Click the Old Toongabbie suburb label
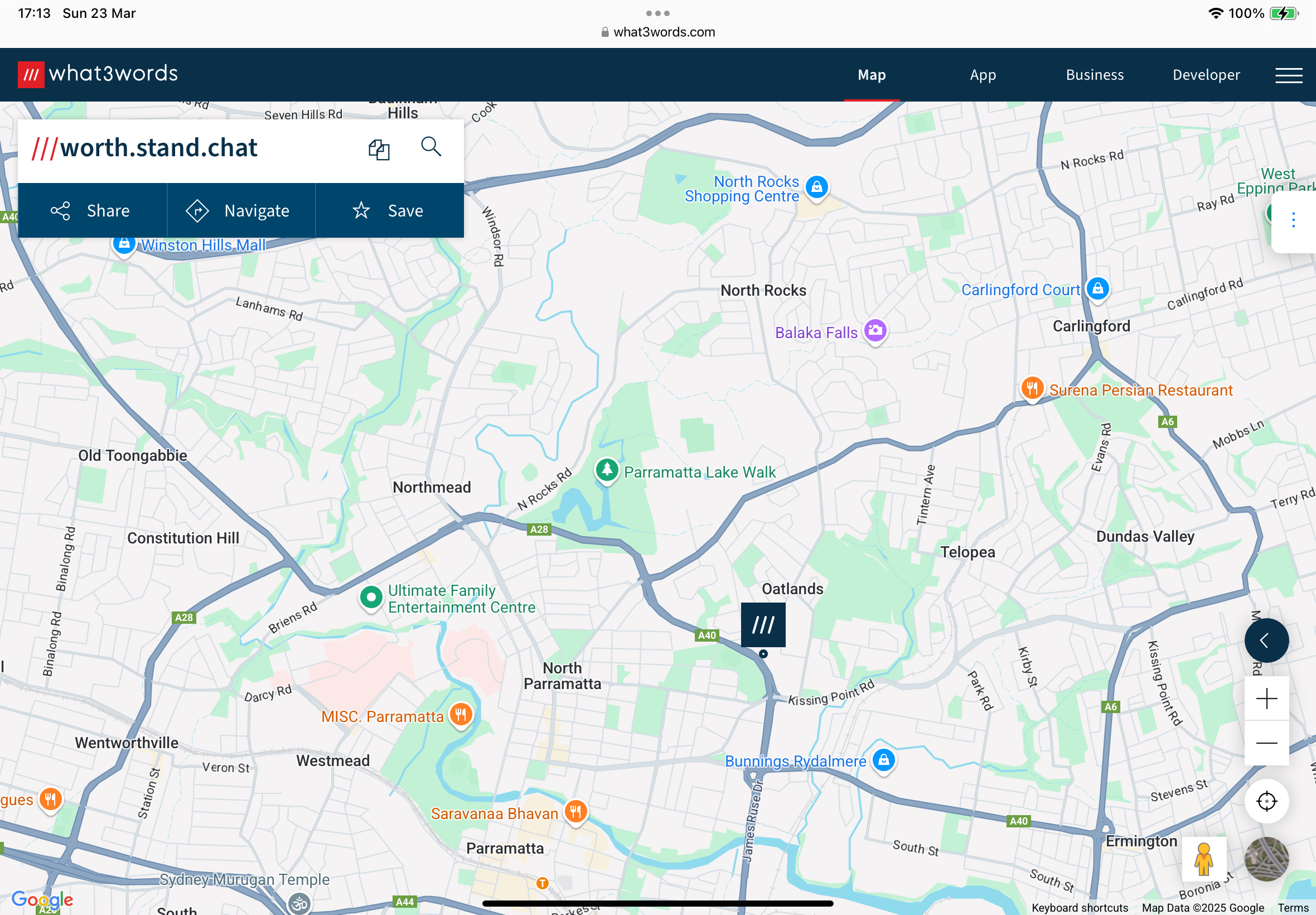The image size is (1316, 915). (x=132, y=456)
